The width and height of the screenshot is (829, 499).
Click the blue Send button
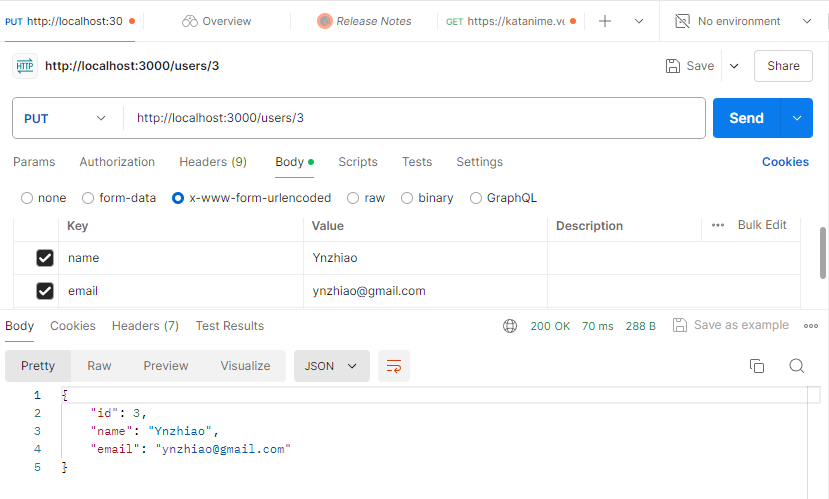click(x=746, y=118)
